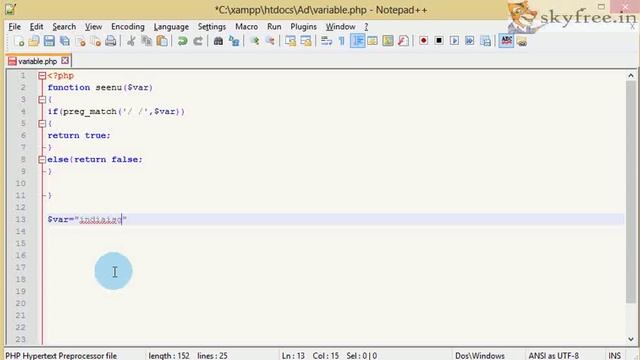Open the ? help menu
640x360 pixels.
366,27
